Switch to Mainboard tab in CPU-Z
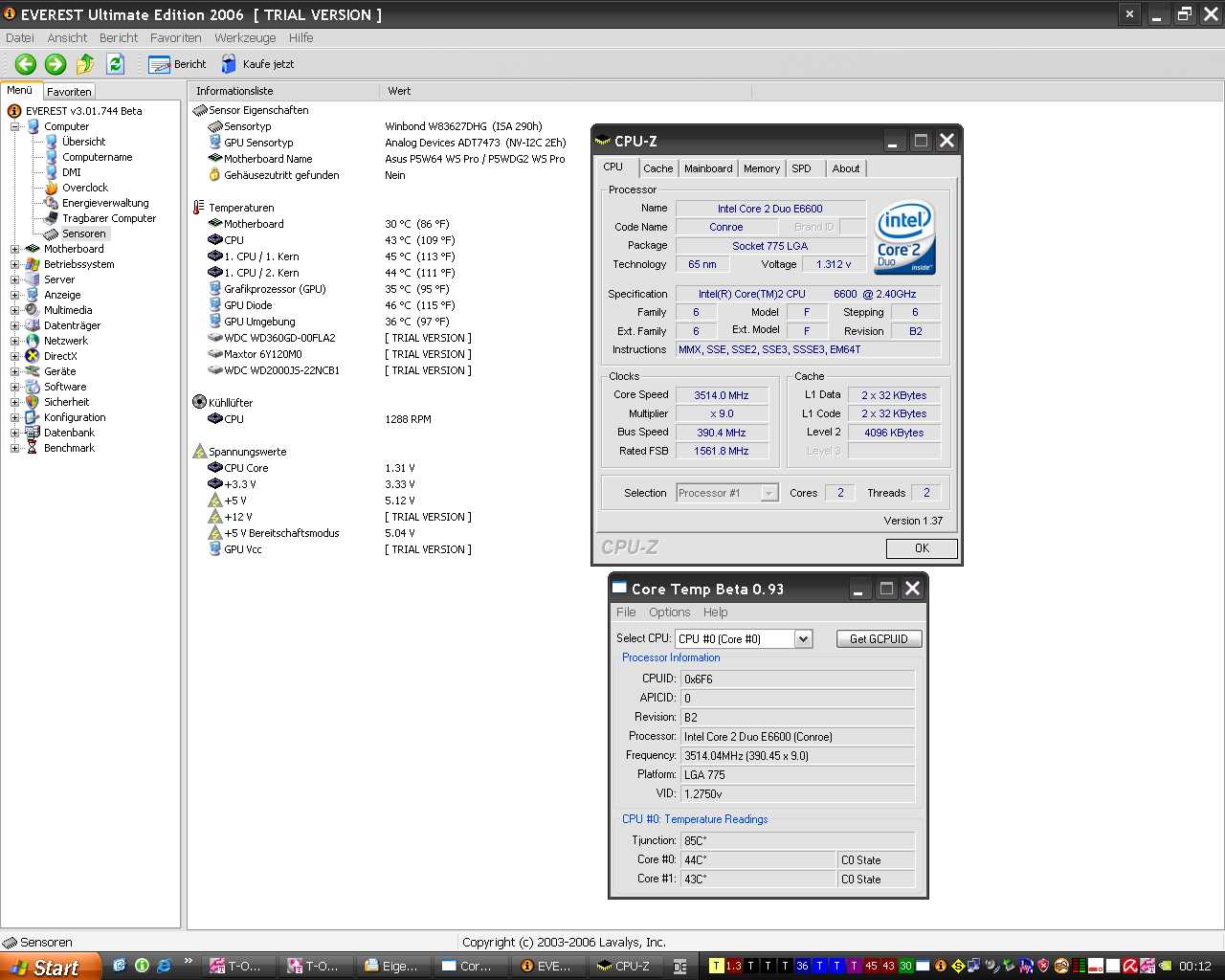The image size is (1225, 980). pos(708,168)
